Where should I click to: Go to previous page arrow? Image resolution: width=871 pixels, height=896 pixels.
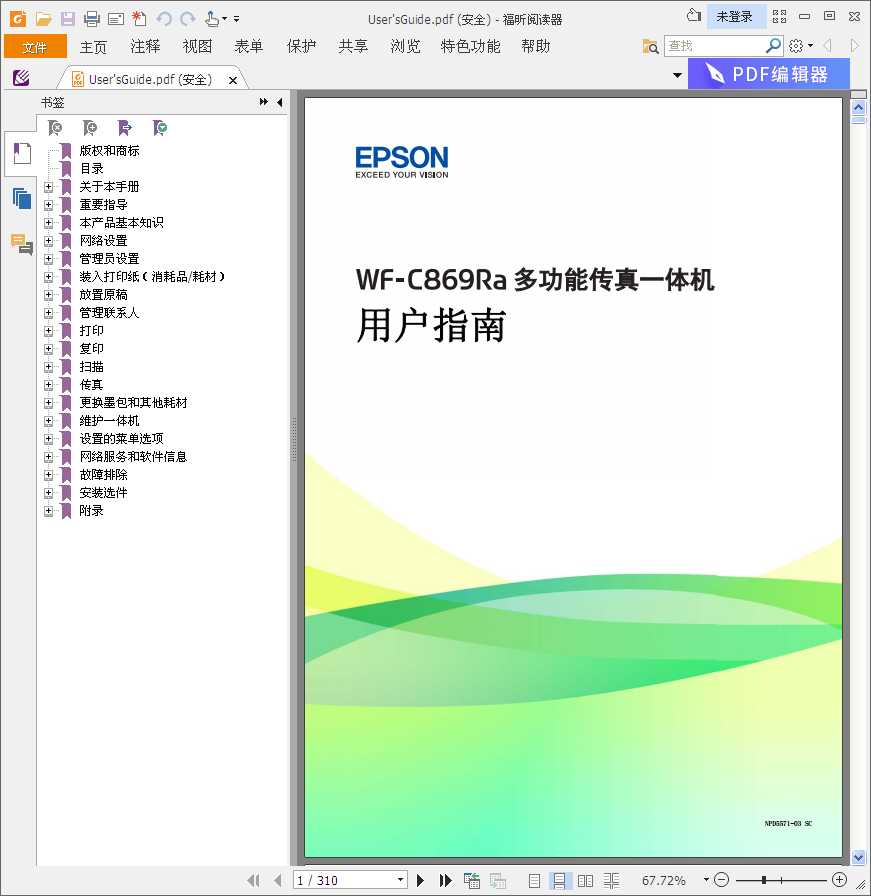coord(278,880)
